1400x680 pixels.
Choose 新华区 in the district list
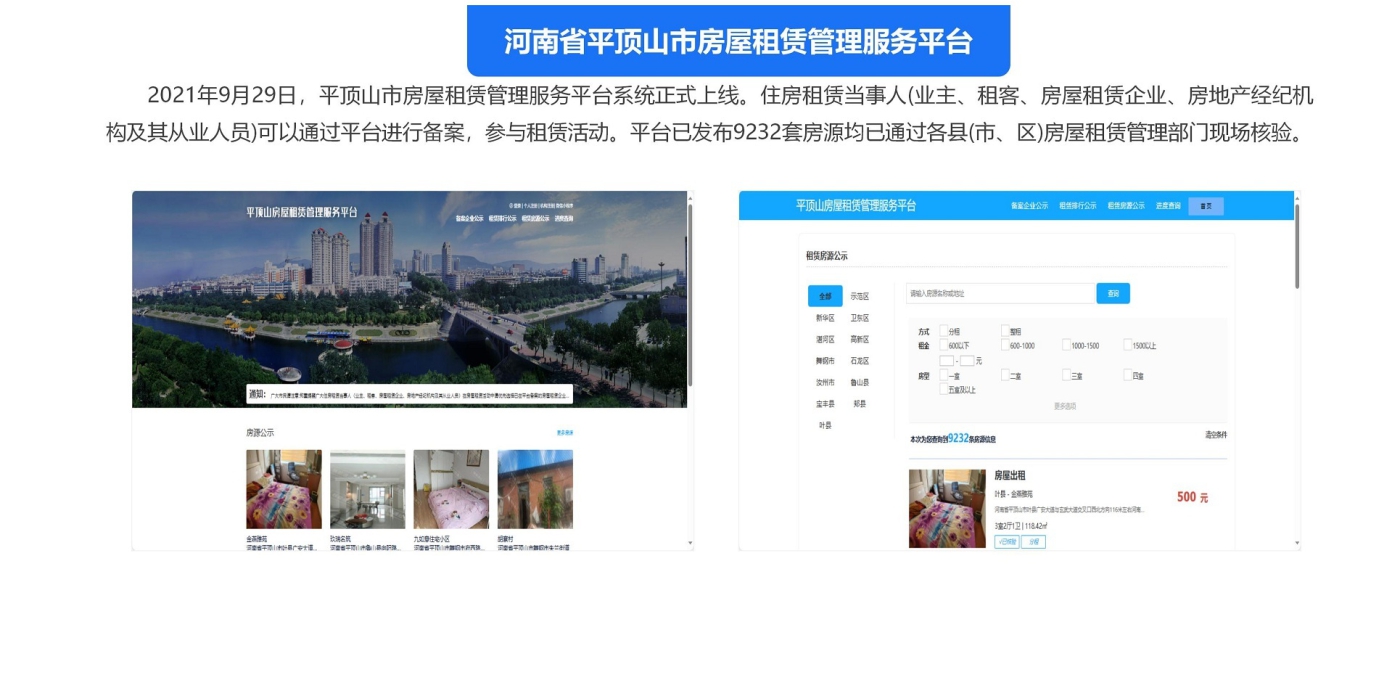click(825, 318)
